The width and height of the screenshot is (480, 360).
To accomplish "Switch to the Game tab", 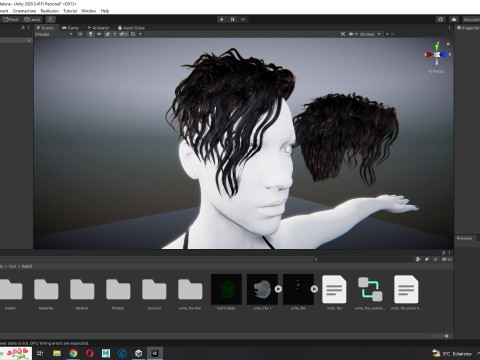I will tap(71, 28).
